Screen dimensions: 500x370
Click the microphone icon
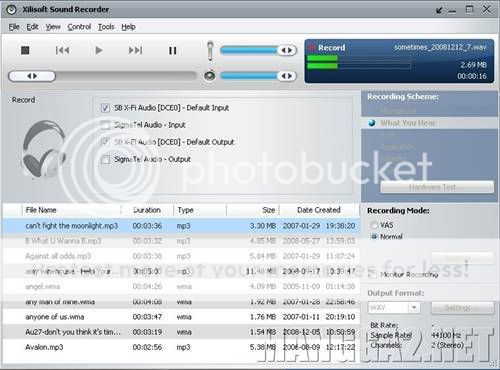210,51
